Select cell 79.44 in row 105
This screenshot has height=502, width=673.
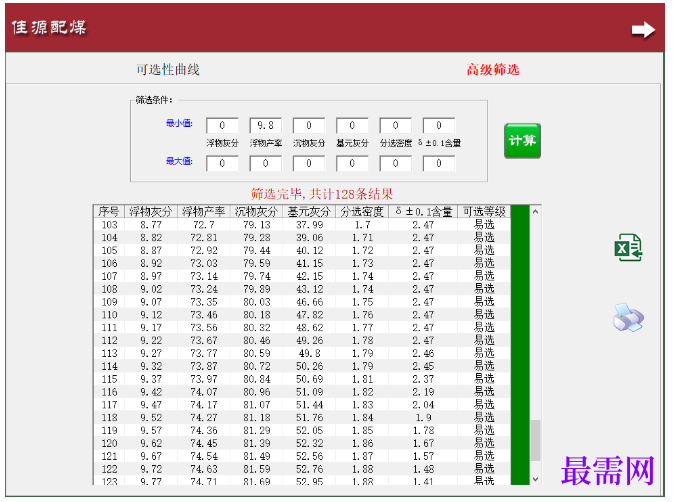256,250
